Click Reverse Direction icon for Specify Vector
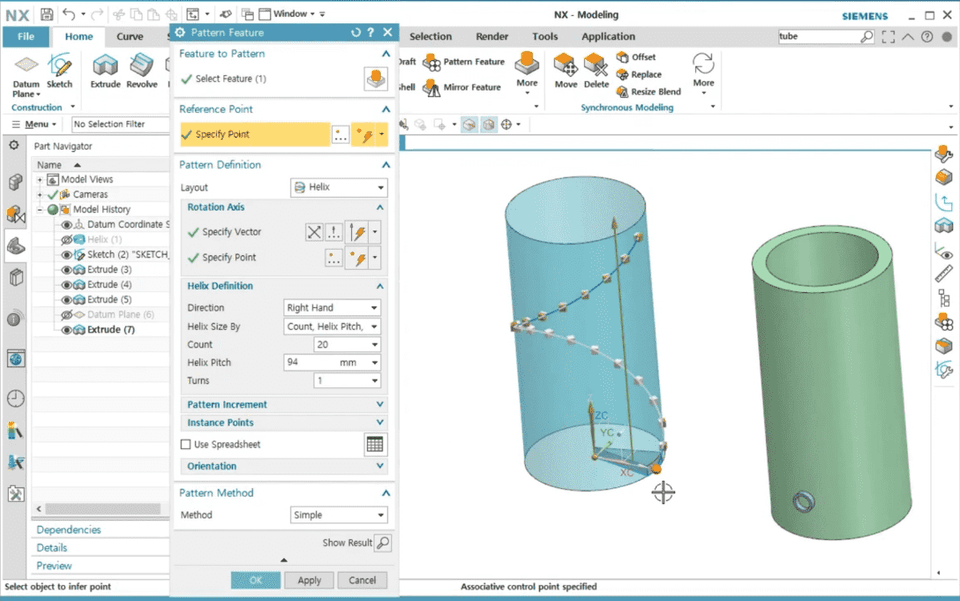The height and width of the screenshot is (601, 960). click(313, 232)
